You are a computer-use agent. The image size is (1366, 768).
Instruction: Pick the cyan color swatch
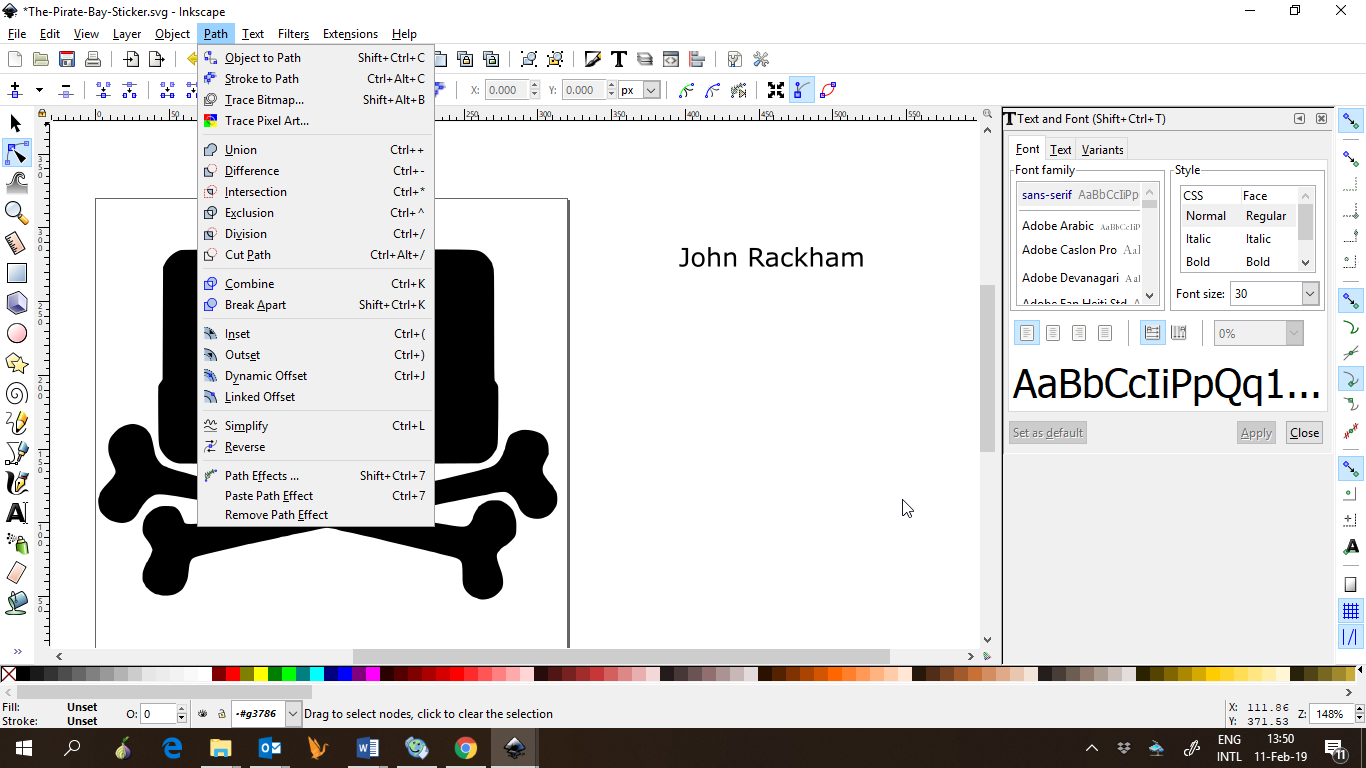[x=316, y=675]
